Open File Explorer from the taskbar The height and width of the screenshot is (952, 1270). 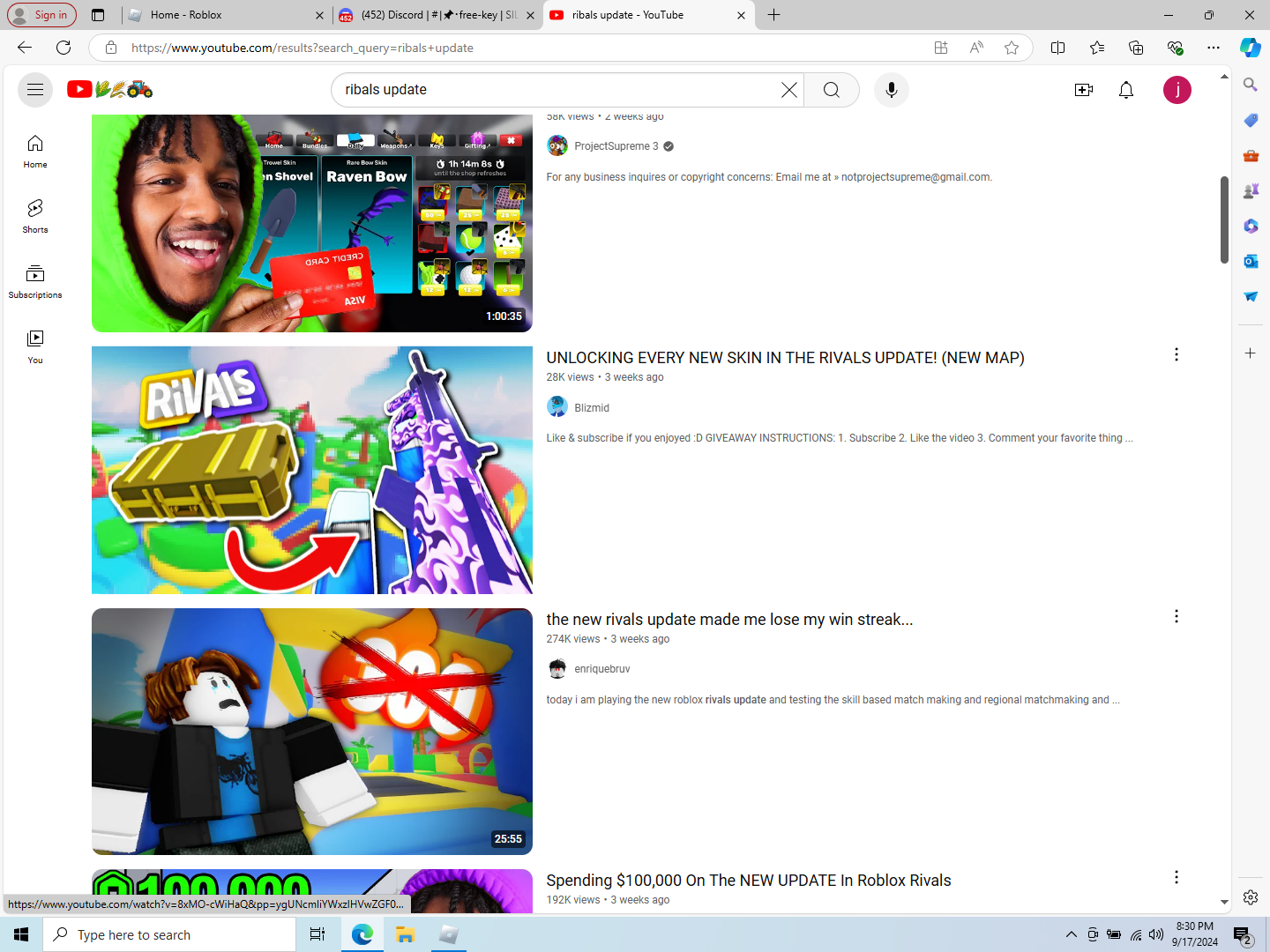click(406, 934)
